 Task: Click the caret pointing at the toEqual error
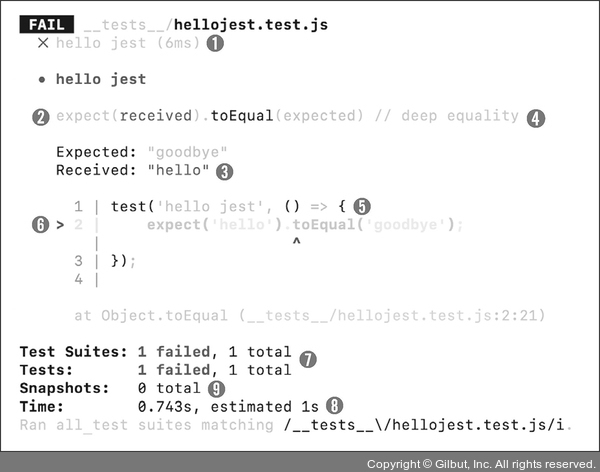(x=296, y=243)
